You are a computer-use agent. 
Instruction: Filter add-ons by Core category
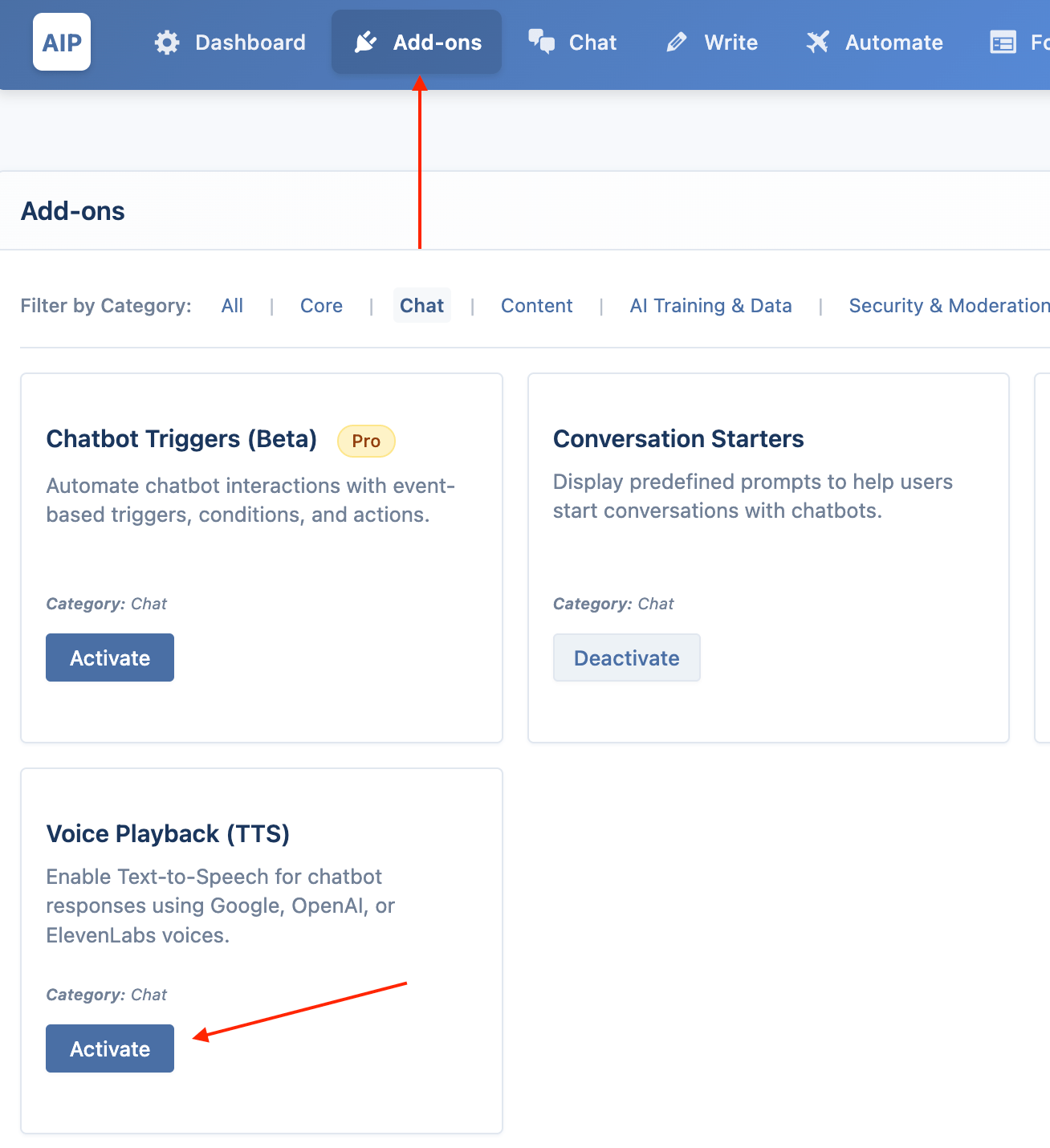pos(321,306)
